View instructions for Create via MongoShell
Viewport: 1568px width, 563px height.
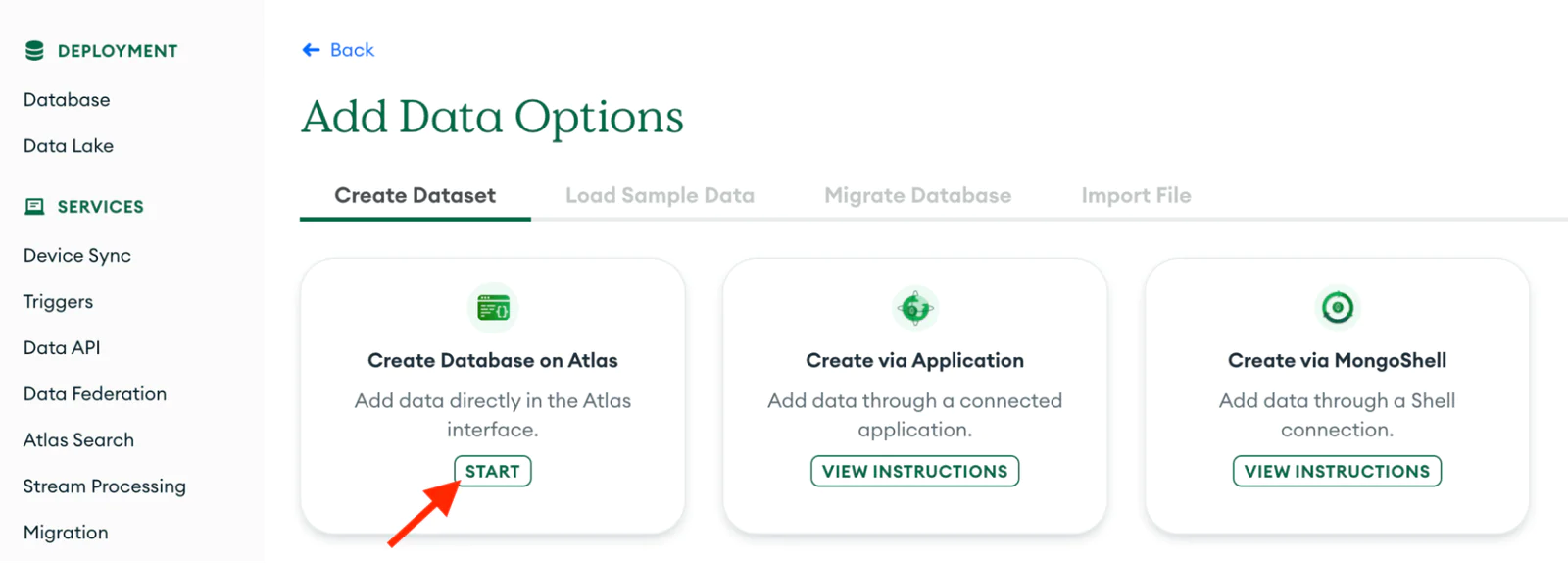(1338, 471)
